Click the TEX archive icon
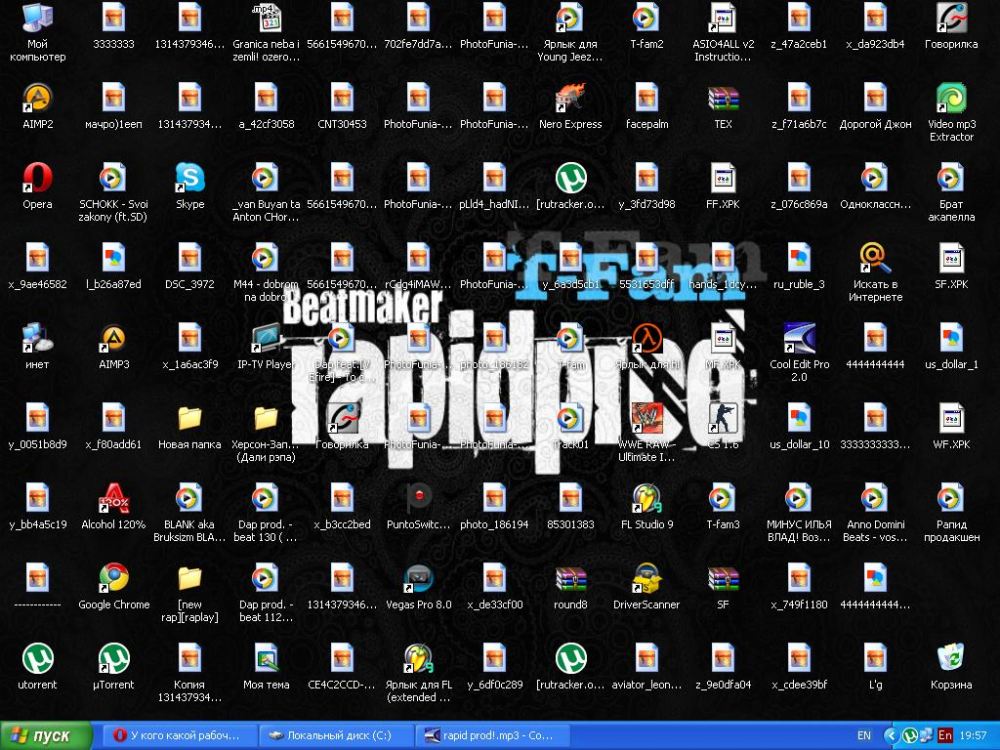Screen dimensions: 1000x750 pos(723,98)
